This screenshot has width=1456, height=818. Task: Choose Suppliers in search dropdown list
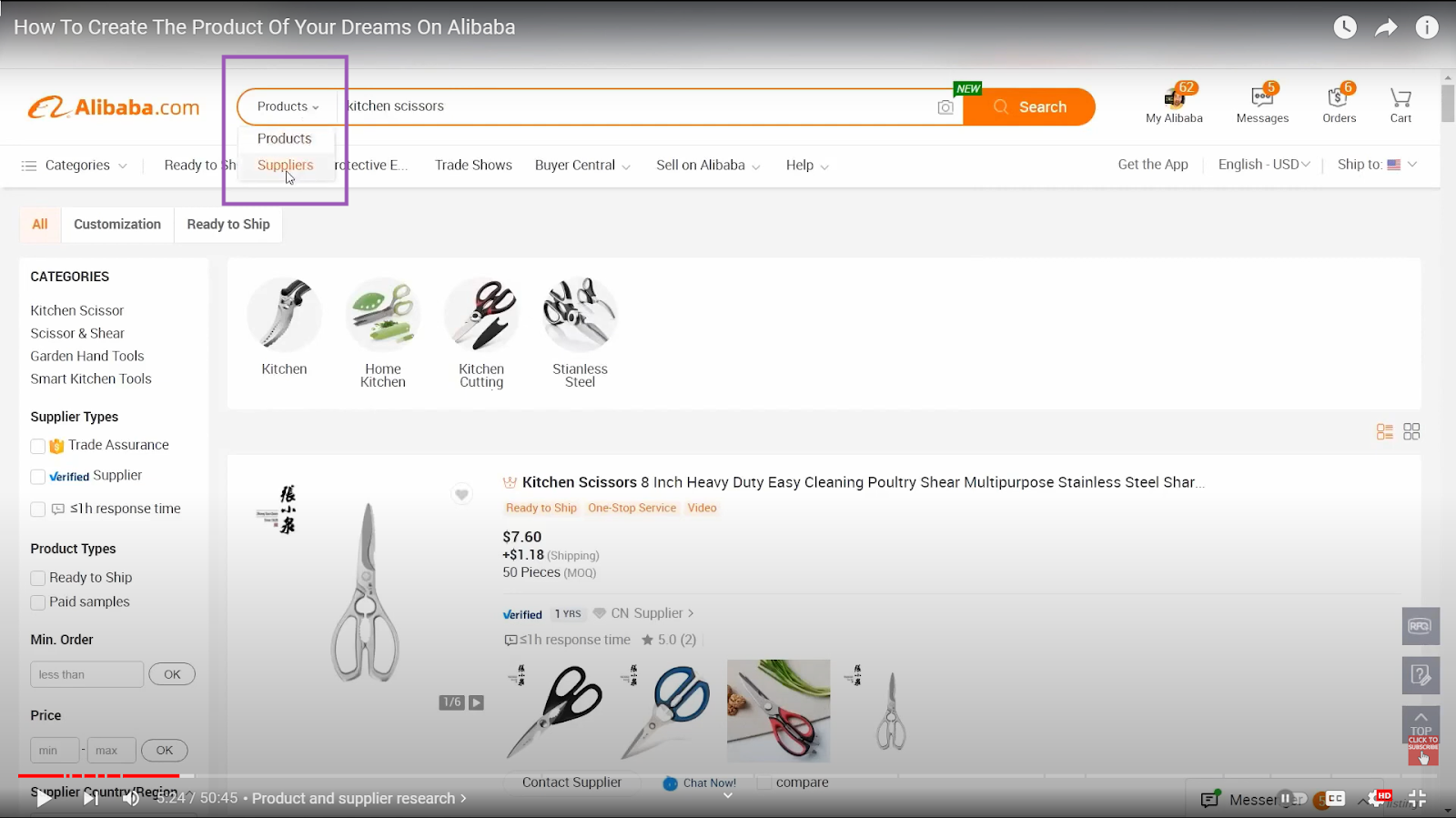tap(285, 165)
